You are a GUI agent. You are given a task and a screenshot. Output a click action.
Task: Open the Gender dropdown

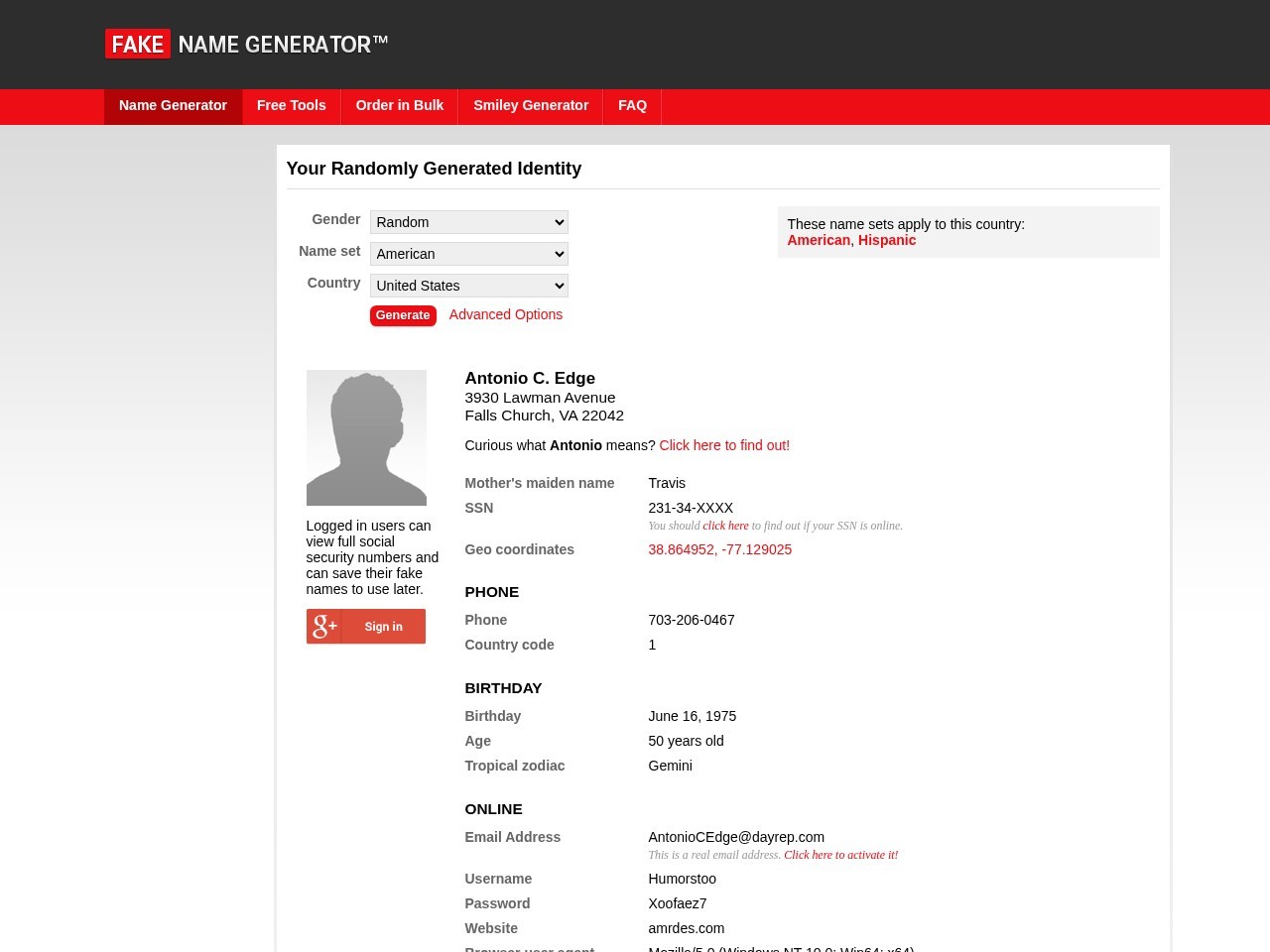[x=469, y=222]
